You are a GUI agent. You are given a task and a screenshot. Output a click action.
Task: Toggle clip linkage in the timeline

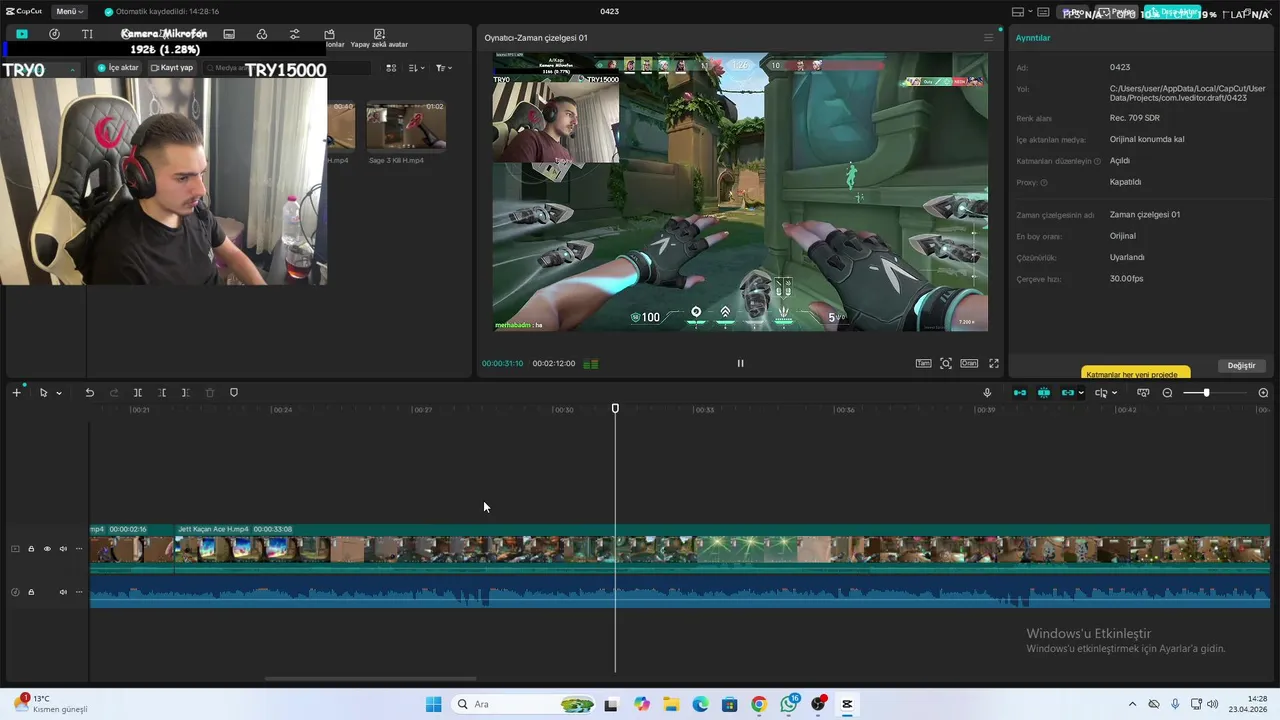click(1067, 393)
